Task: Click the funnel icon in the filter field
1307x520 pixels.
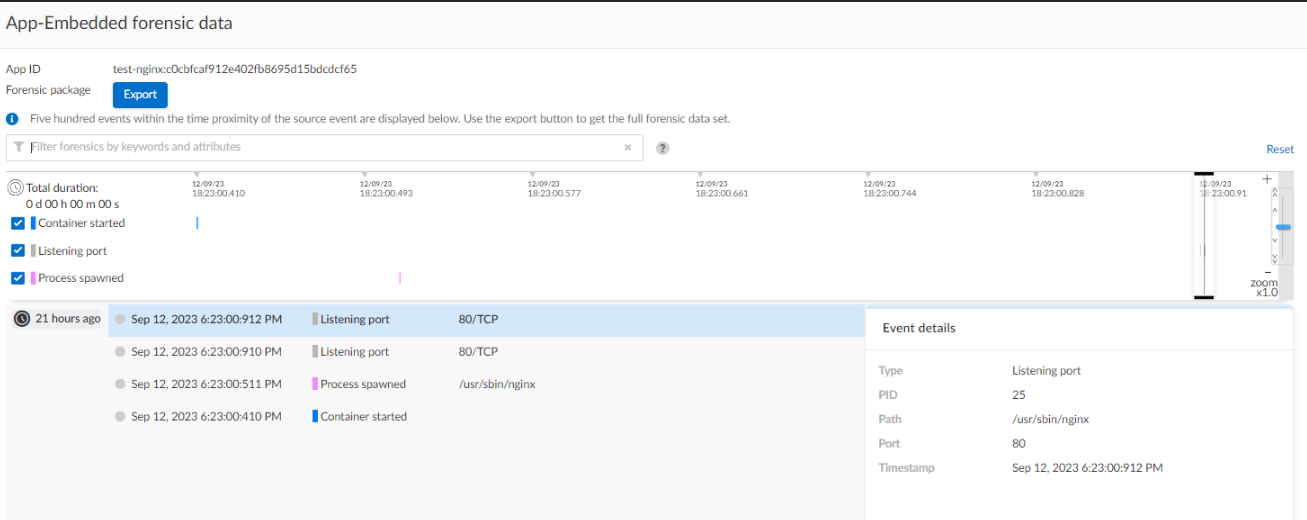Action: point(20,147)
